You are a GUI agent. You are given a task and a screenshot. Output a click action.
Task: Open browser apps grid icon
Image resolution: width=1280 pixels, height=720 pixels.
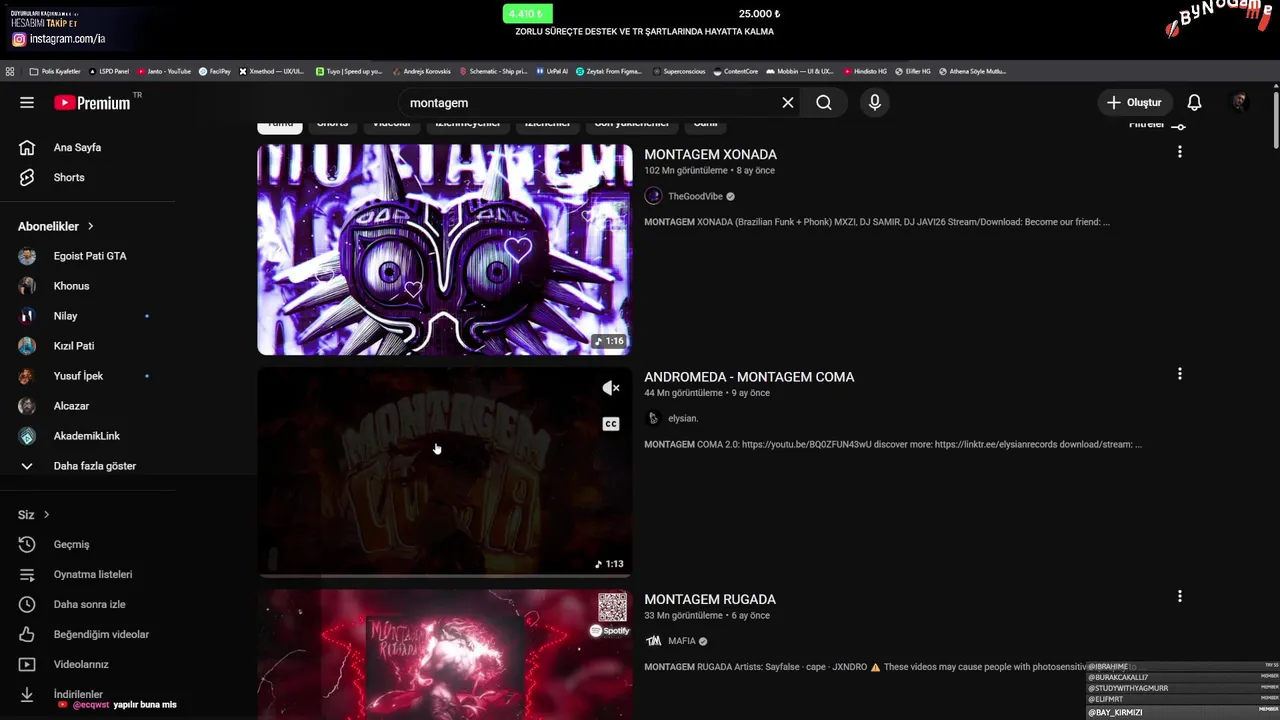click(10, 71)
